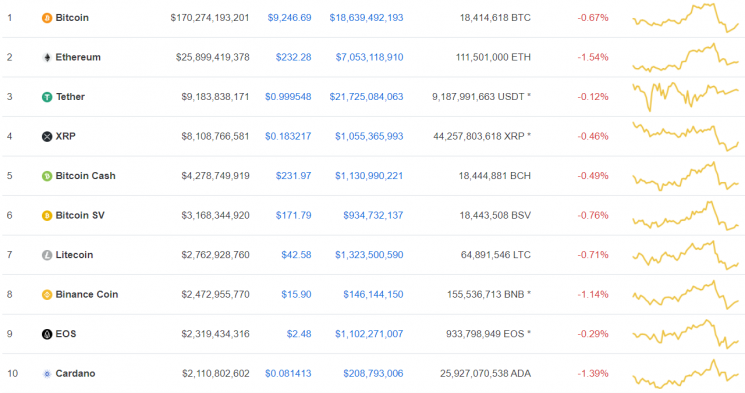Select Litecoin supply 64,891,546 LTC
Screen dimensions: 745x393
[x=496, y=255]
